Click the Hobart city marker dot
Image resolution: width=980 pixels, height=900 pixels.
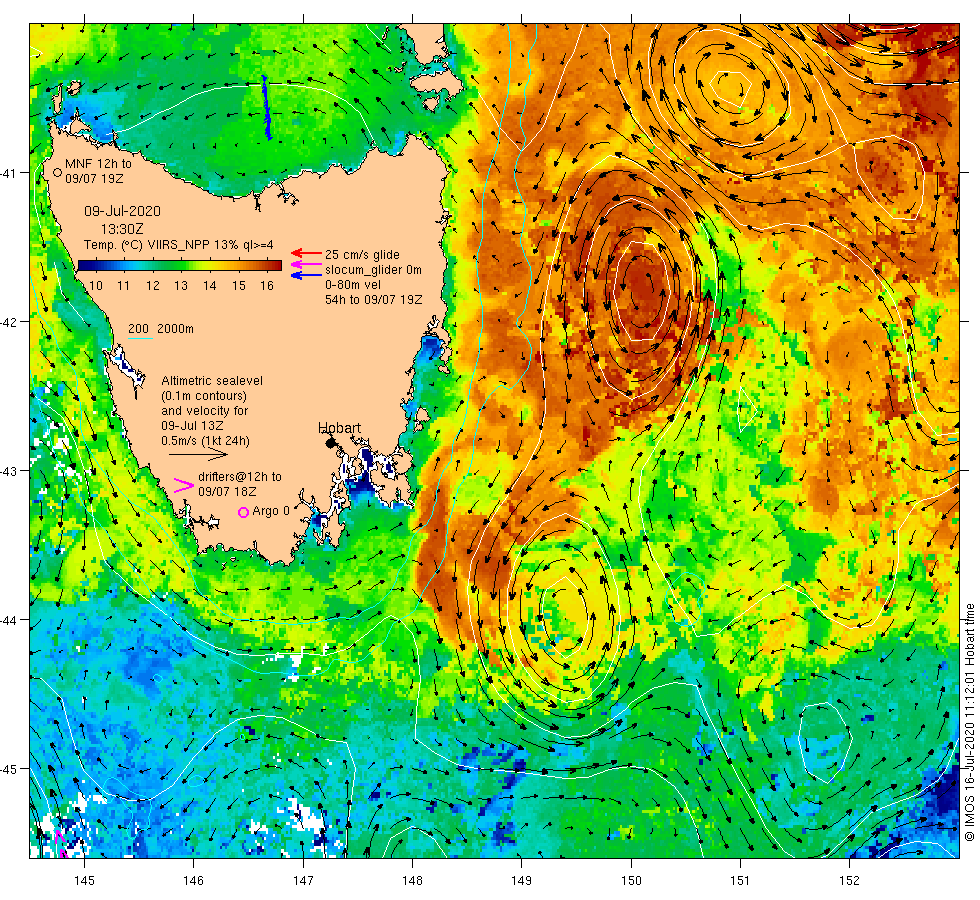[x=331, y=443]
